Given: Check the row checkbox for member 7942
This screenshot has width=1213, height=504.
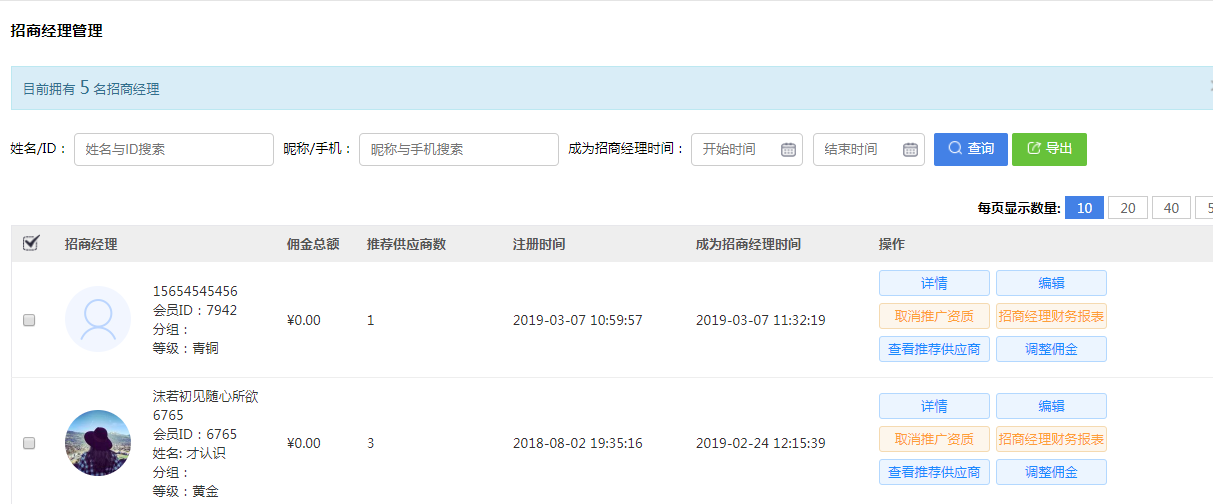Looking at the screenshot, I should [x=29, y=320].
